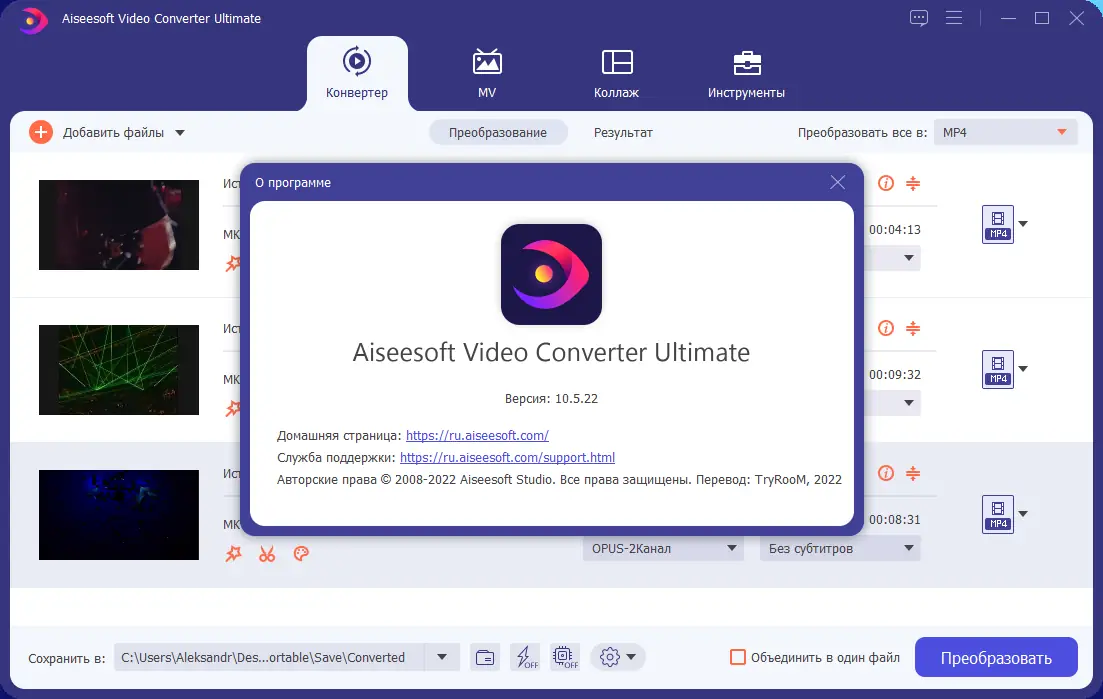Viewport: 1103px width, 699px height.
Task: Click the 10.5.22 version text
Action: click(x=576, y=398)
